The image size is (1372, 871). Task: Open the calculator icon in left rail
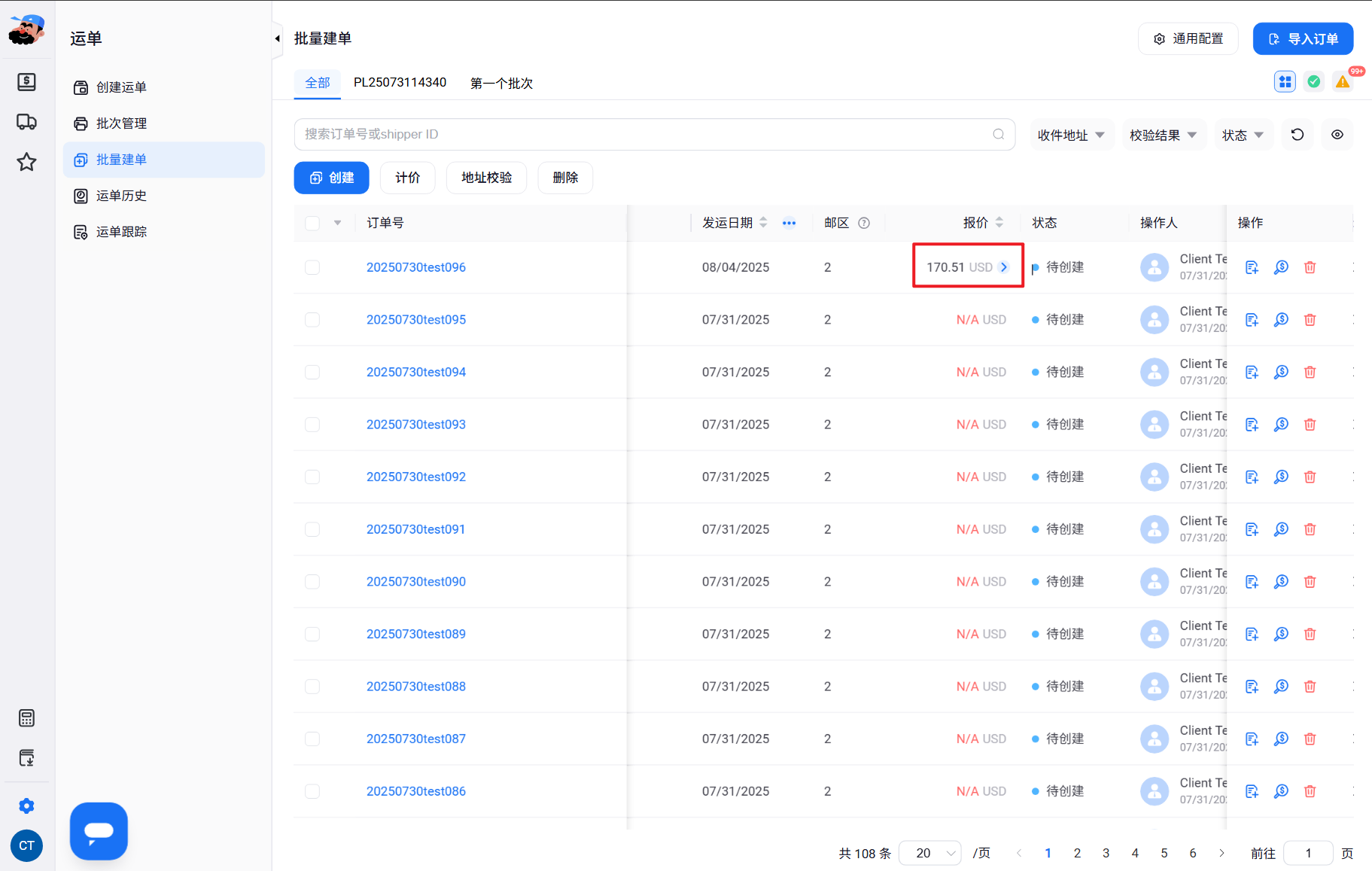(26, 718)
